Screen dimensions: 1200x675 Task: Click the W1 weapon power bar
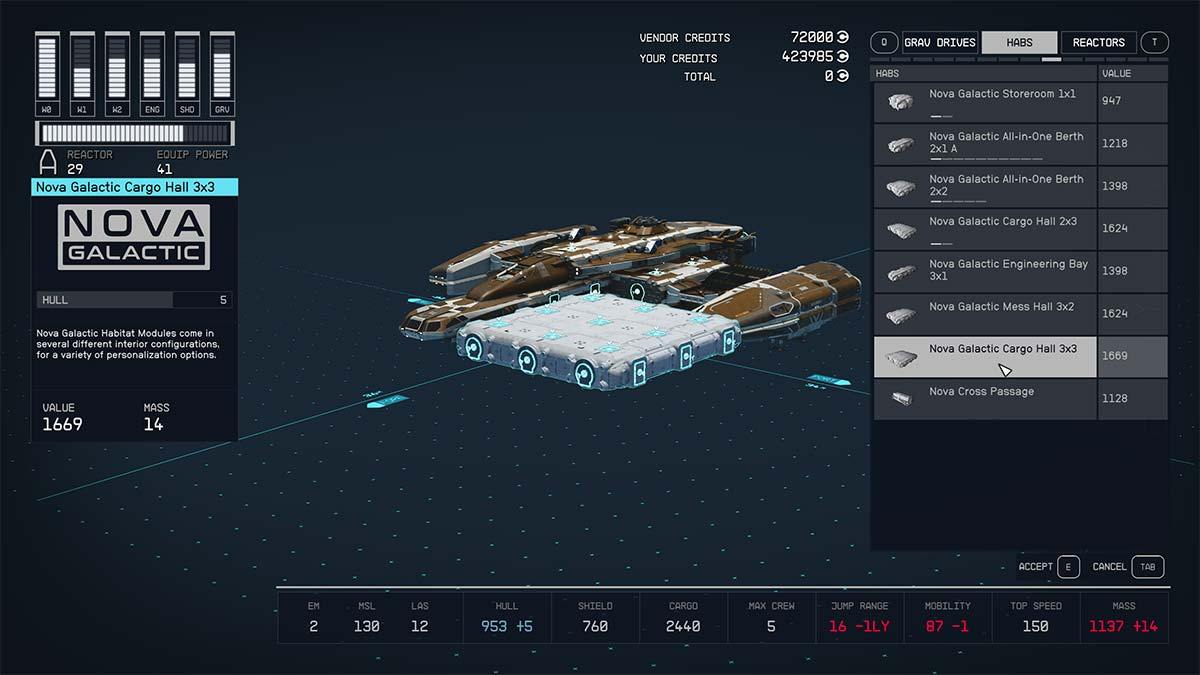82,74
